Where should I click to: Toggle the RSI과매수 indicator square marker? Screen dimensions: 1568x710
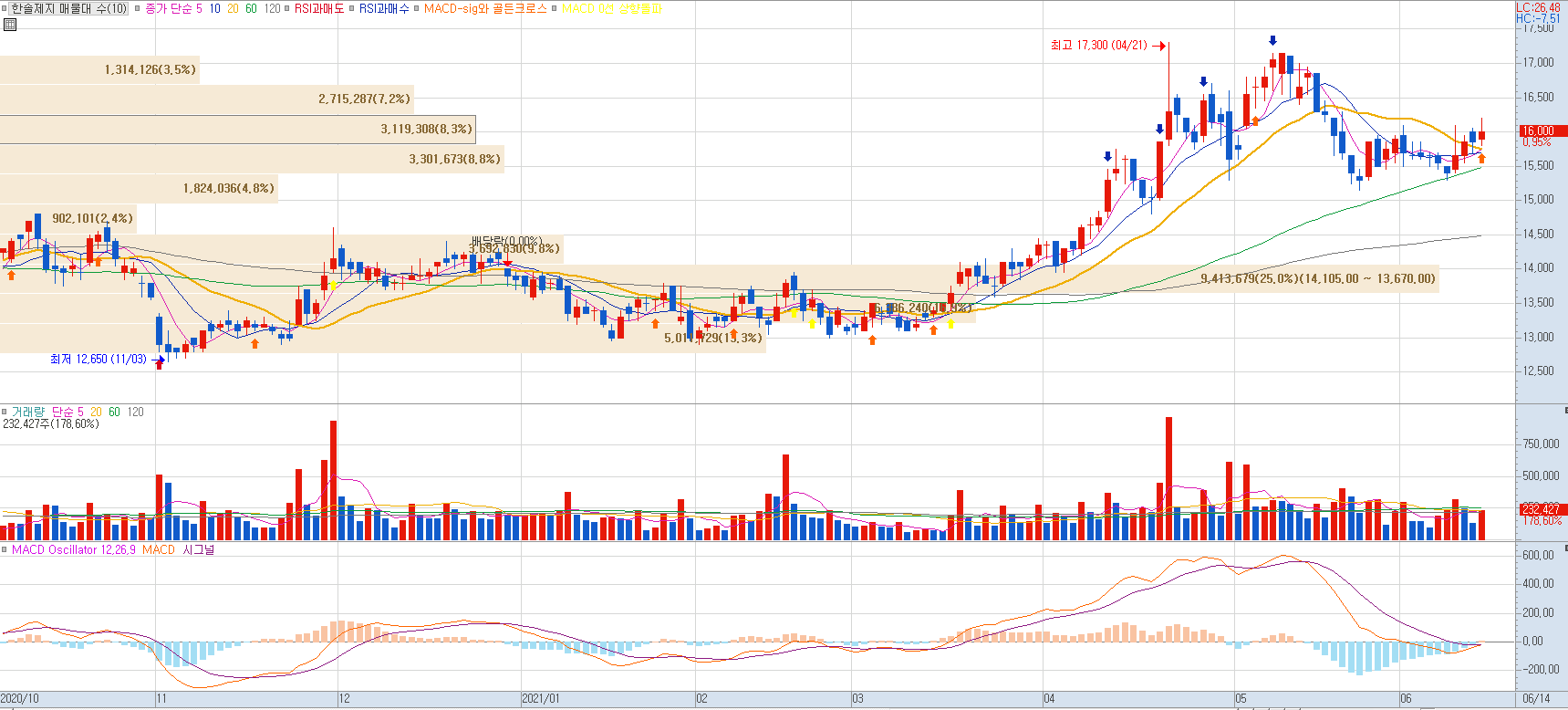352,8
